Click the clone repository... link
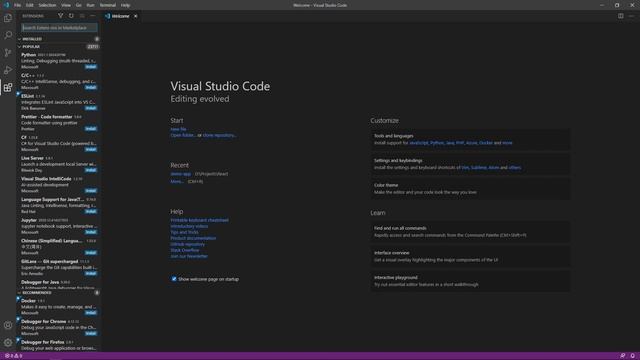 (x=220, y=135)
